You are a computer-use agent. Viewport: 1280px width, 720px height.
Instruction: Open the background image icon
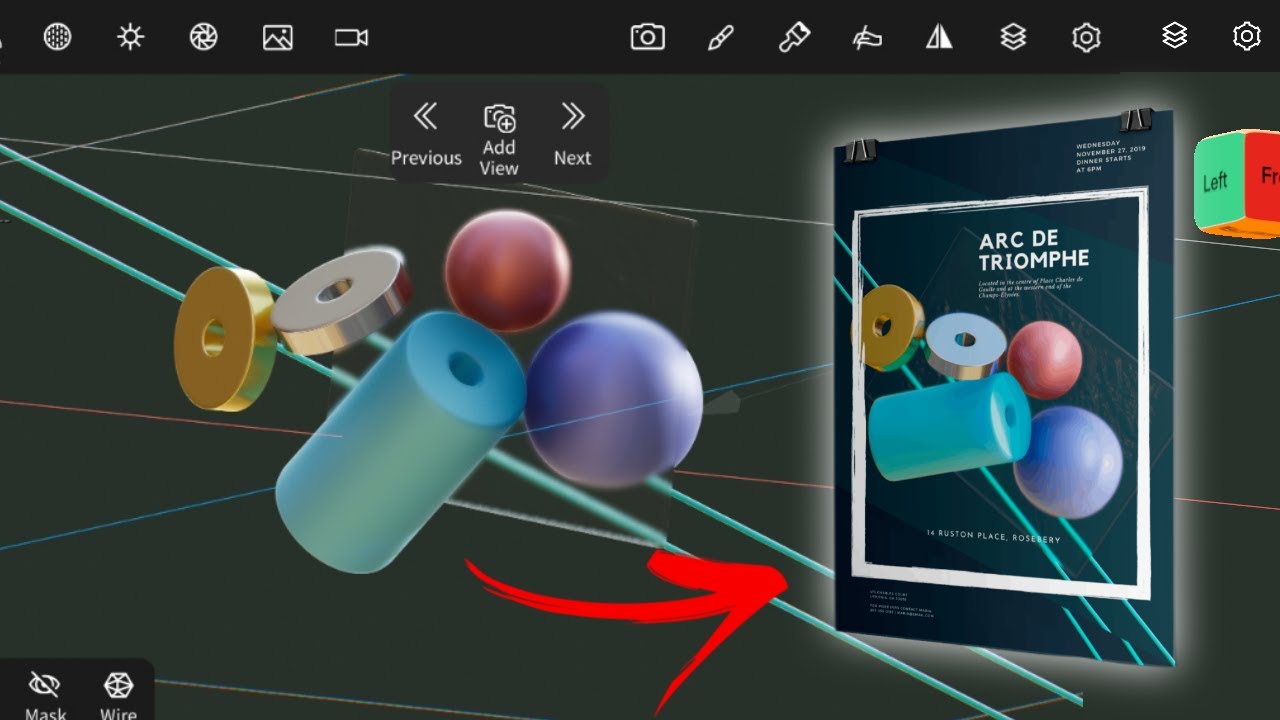point(278,38)
